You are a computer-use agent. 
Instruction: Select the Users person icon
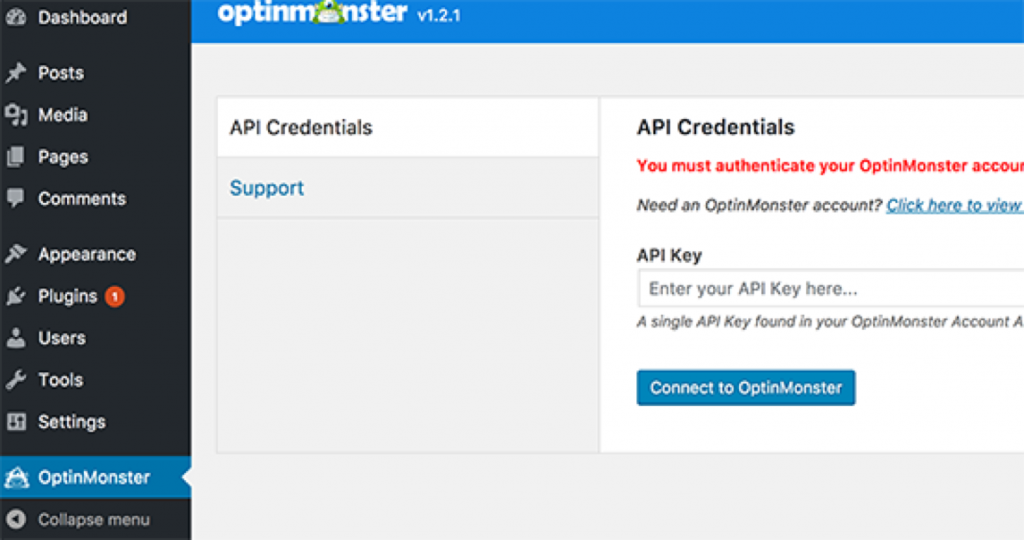click(16, 338)
